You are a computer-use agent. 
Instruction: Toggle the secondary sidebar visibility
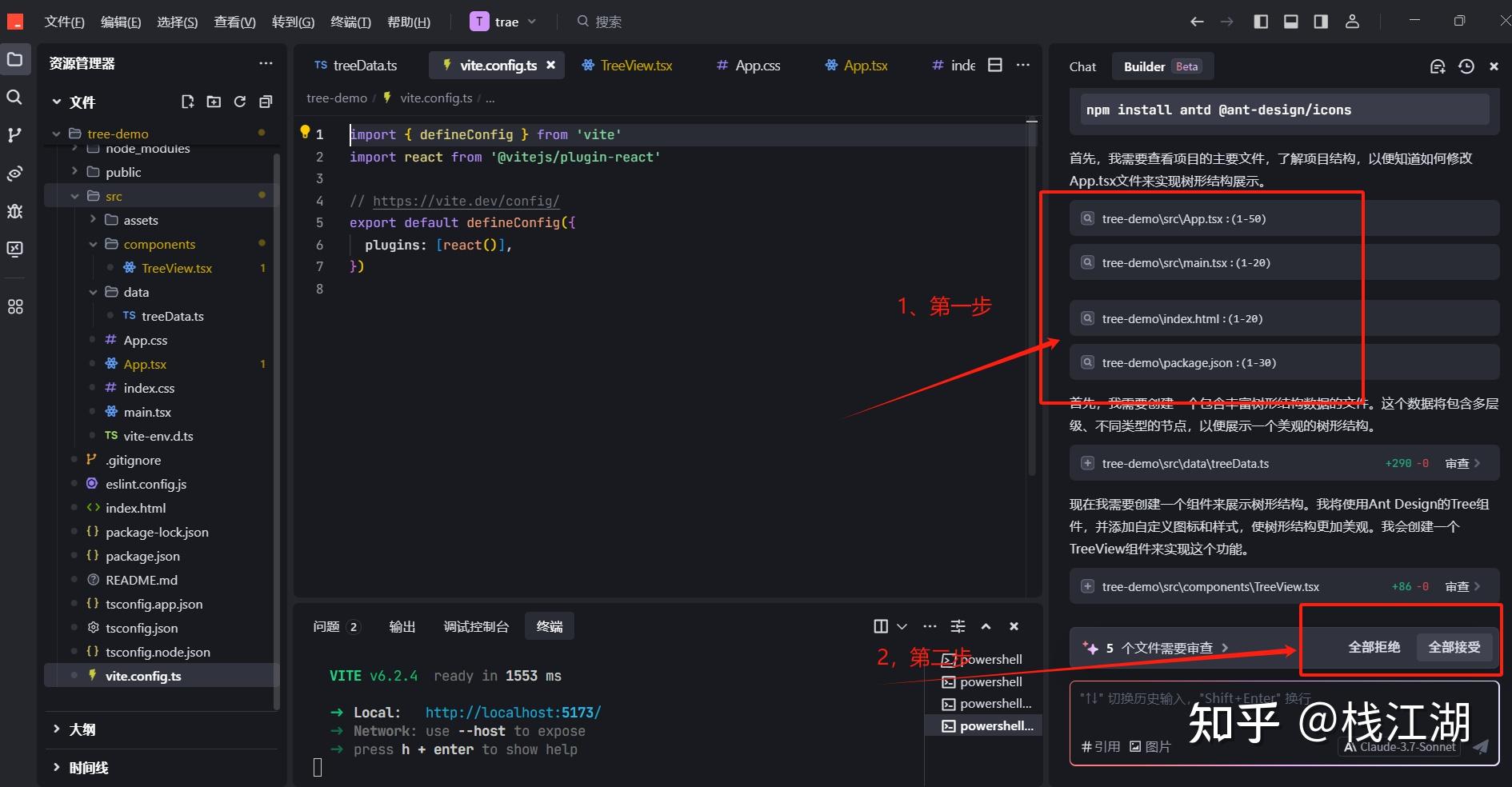[1321, 22]
